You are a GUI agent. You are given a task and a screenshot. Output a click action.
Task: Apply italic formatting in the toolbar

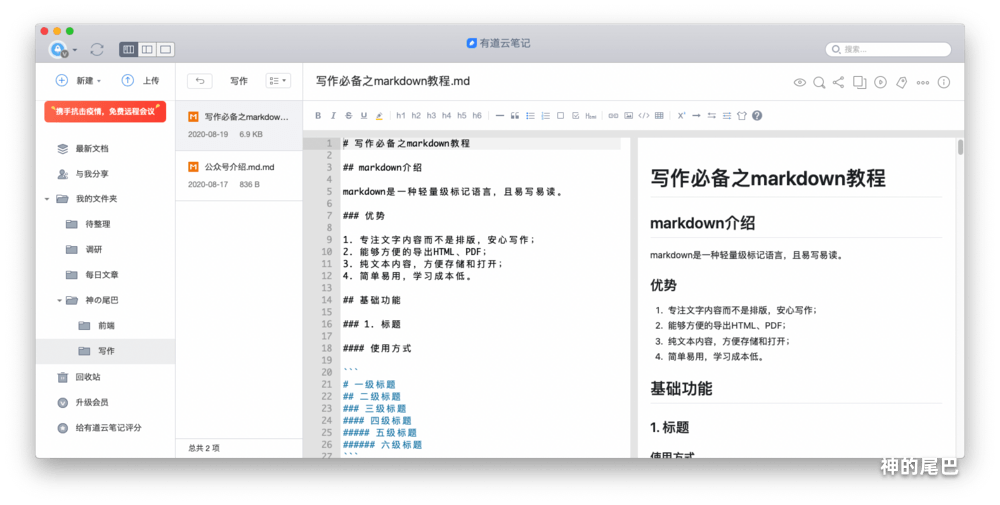tap(334, 115)
